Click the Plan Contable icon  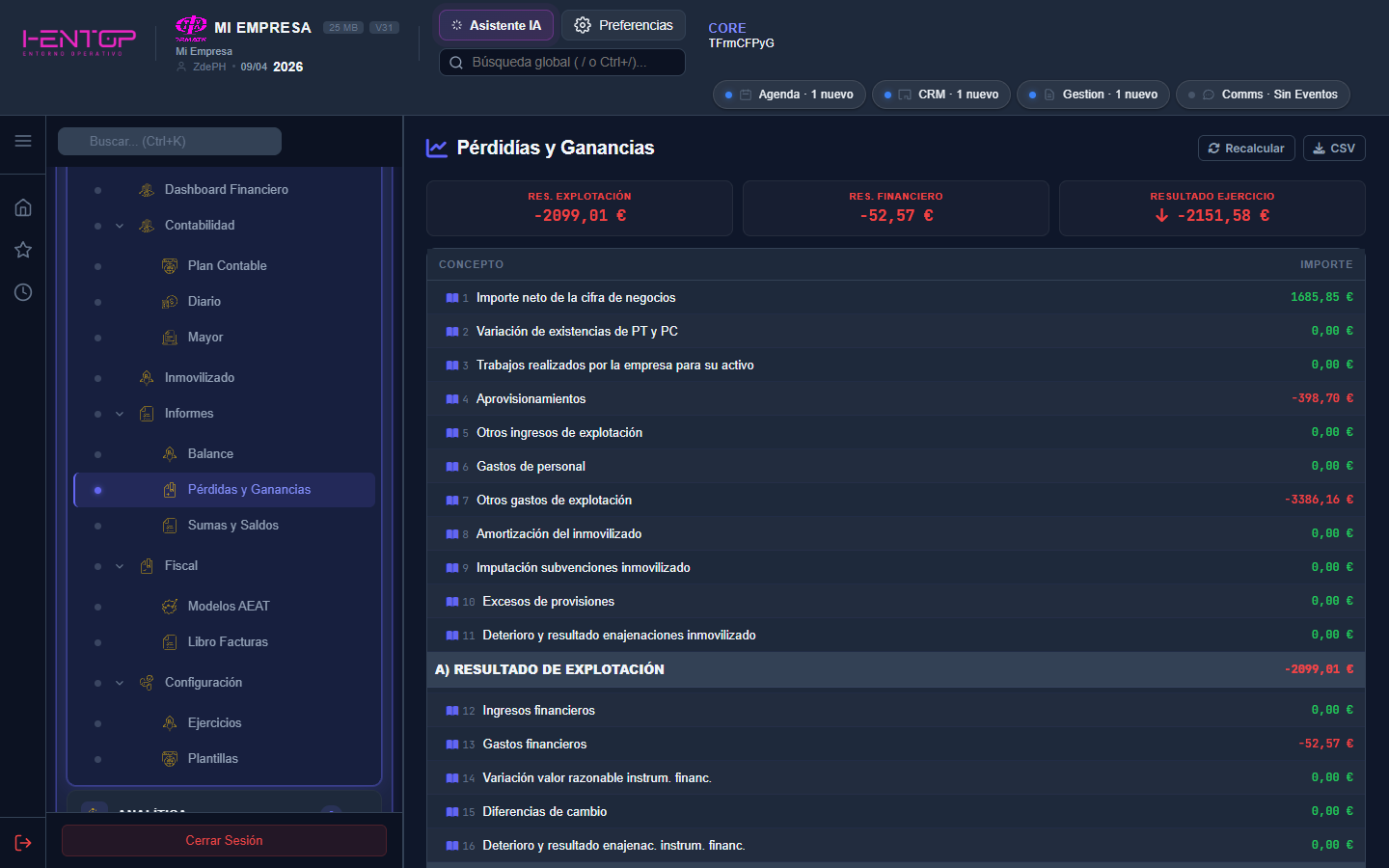point(170,266)
